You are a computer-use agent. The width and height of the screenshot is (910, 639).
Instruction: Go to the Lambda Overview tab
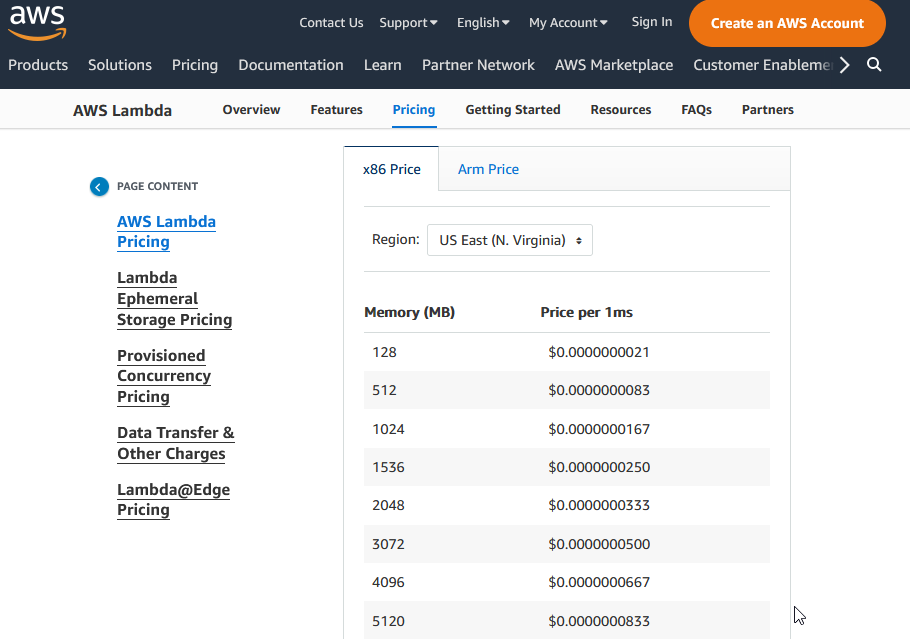pos(251,110)
